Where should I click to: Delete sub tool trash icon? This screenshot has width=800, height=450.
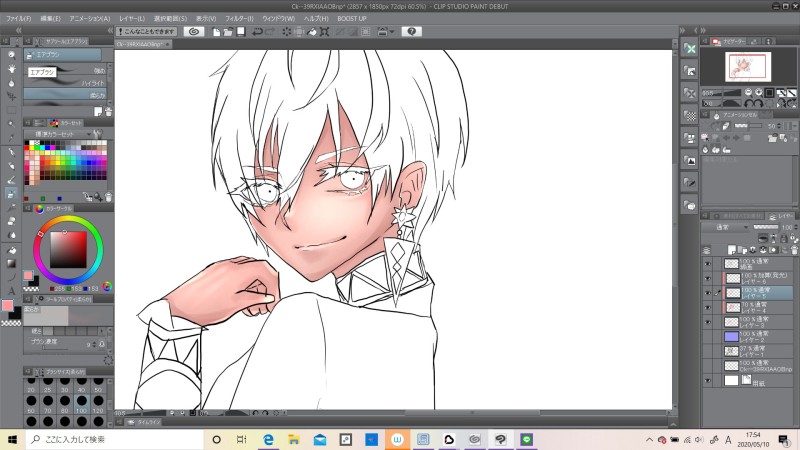point(108,111)
